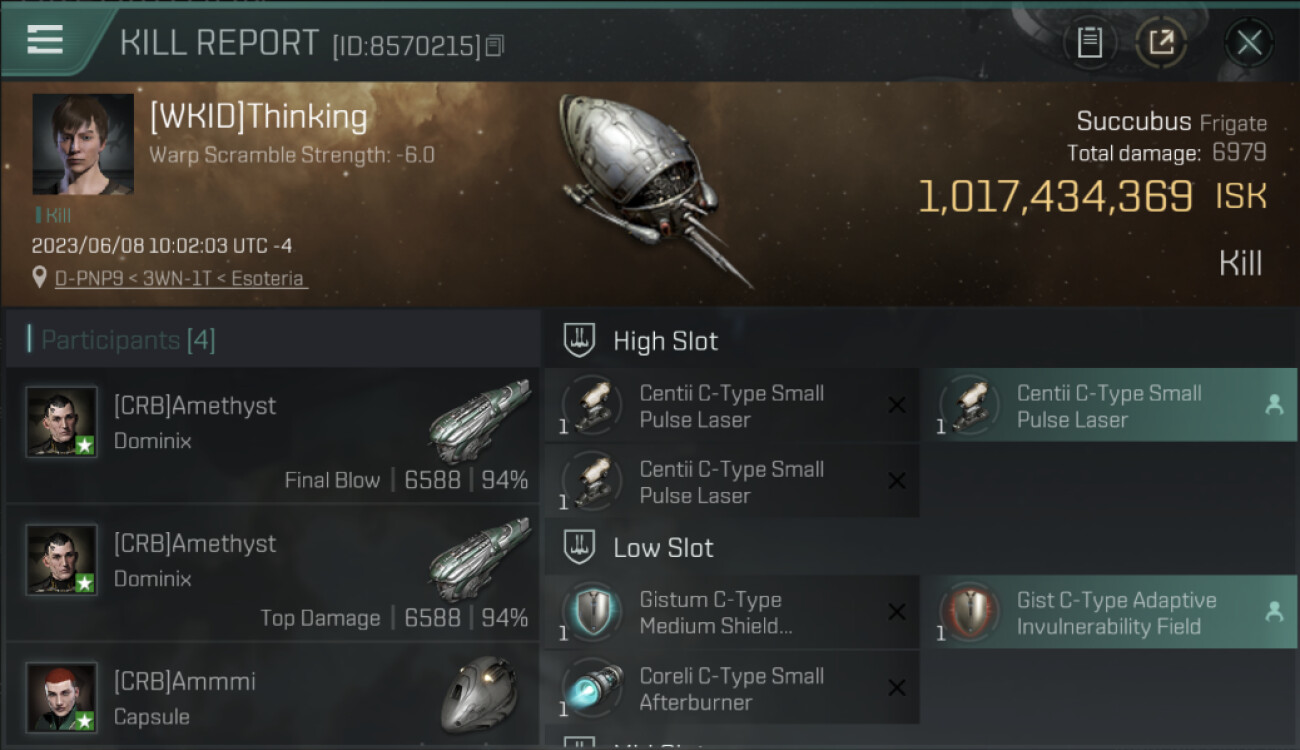Select the highlighted Centii C-Type Small Pulse Laser
1300x750 pixels.
[1109, 405]
